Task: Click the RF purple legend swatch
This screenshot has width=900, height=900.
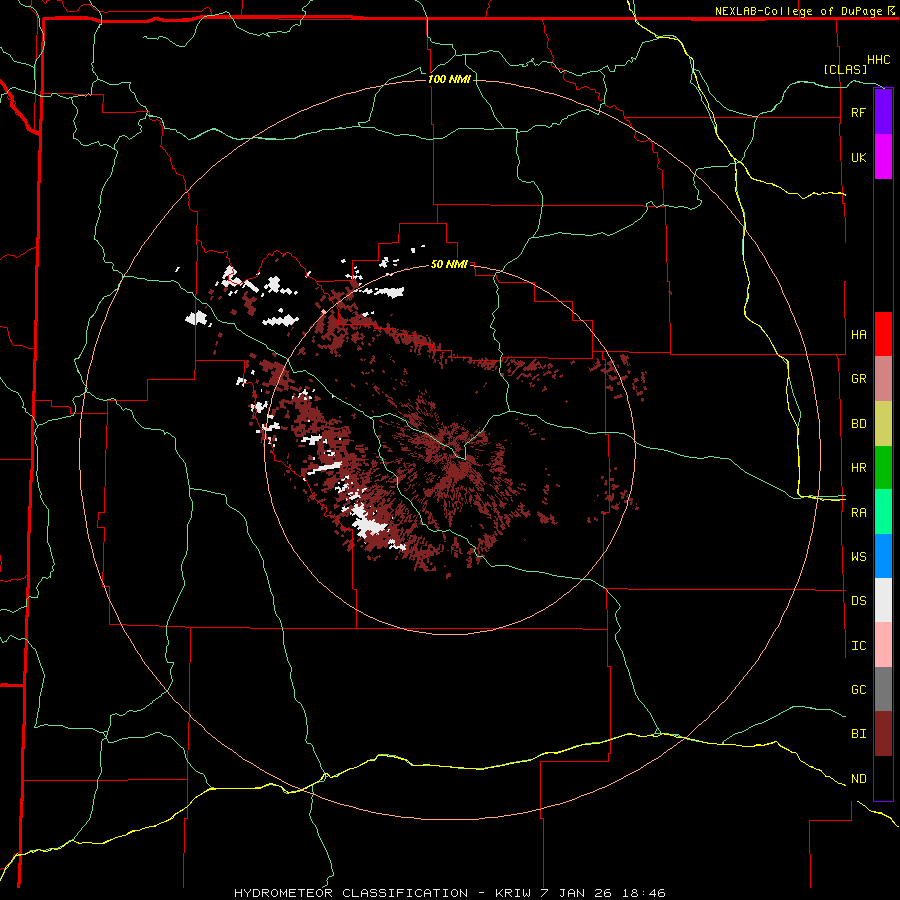Action: pos(883,112)
